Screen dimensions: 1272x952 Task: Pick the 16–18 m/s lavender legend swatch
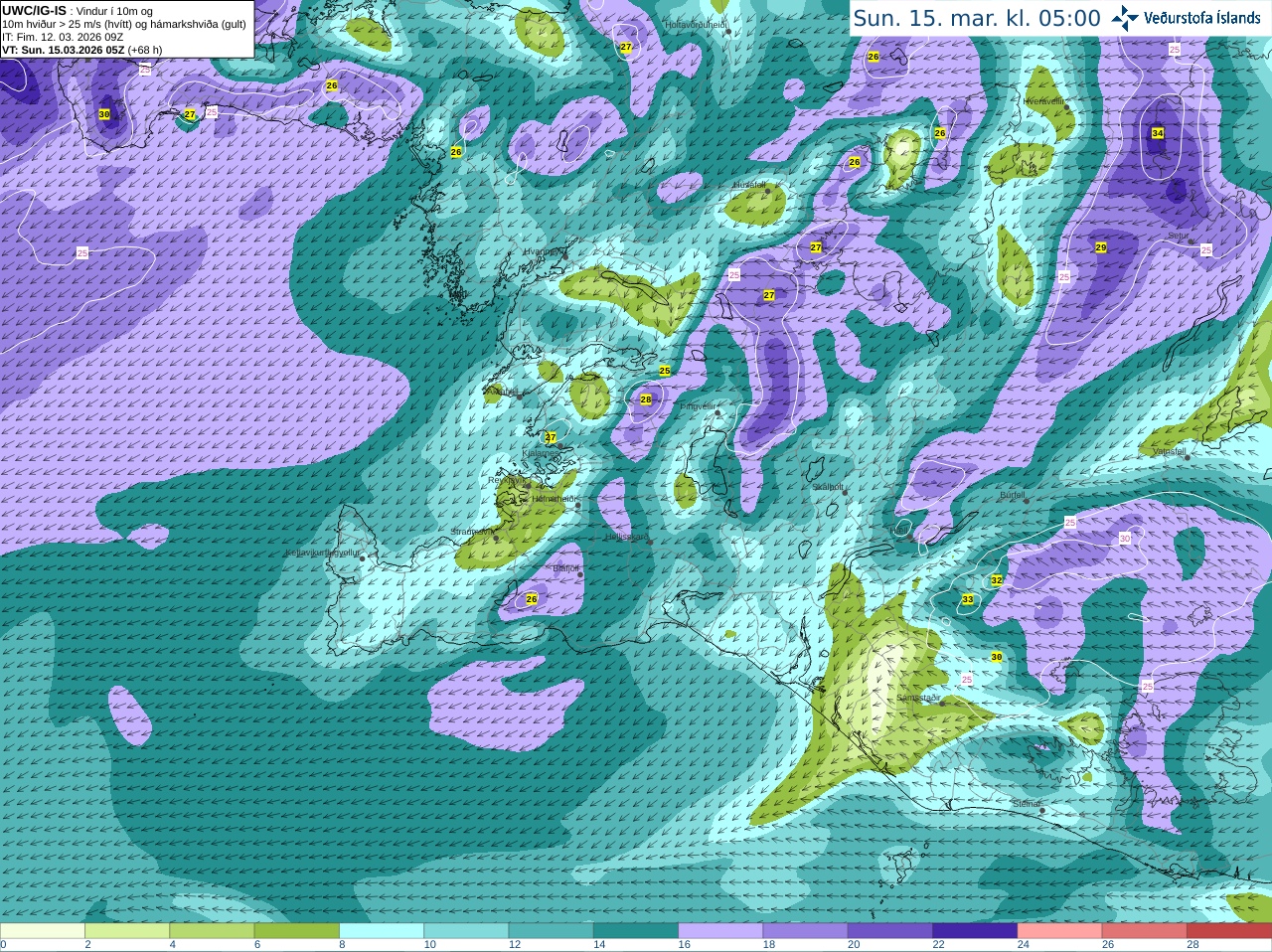[720, 931]
